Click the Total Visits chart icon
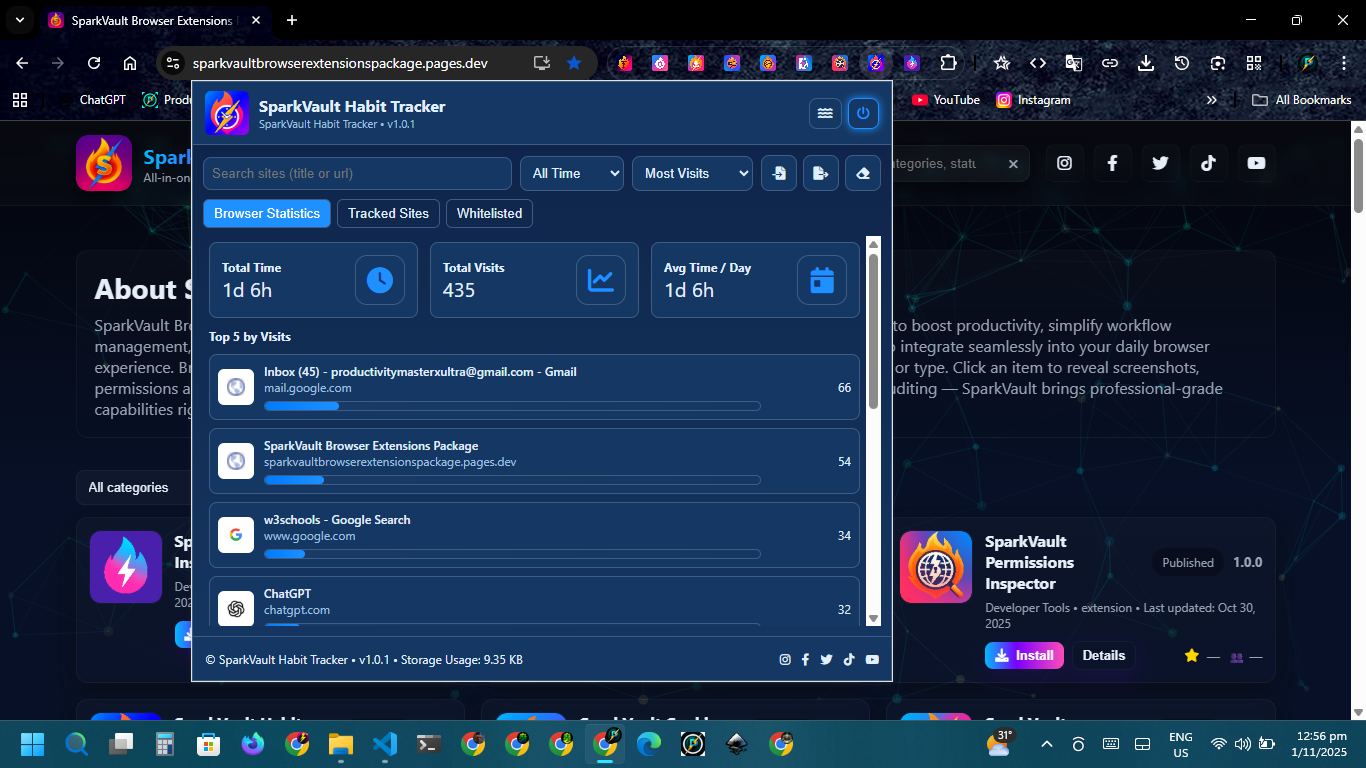The height and width of the screenshot is (768, 1366). tap(601, 280)
